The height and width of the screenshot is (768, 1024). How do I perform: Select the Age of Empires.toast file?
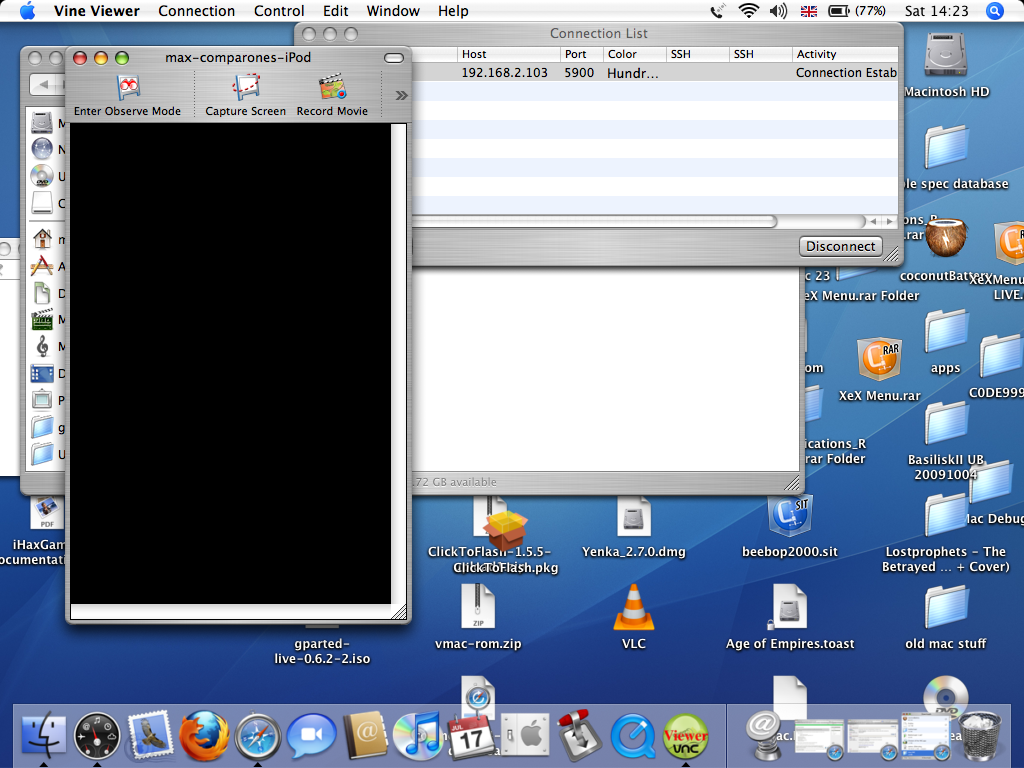tap(790, 607)
